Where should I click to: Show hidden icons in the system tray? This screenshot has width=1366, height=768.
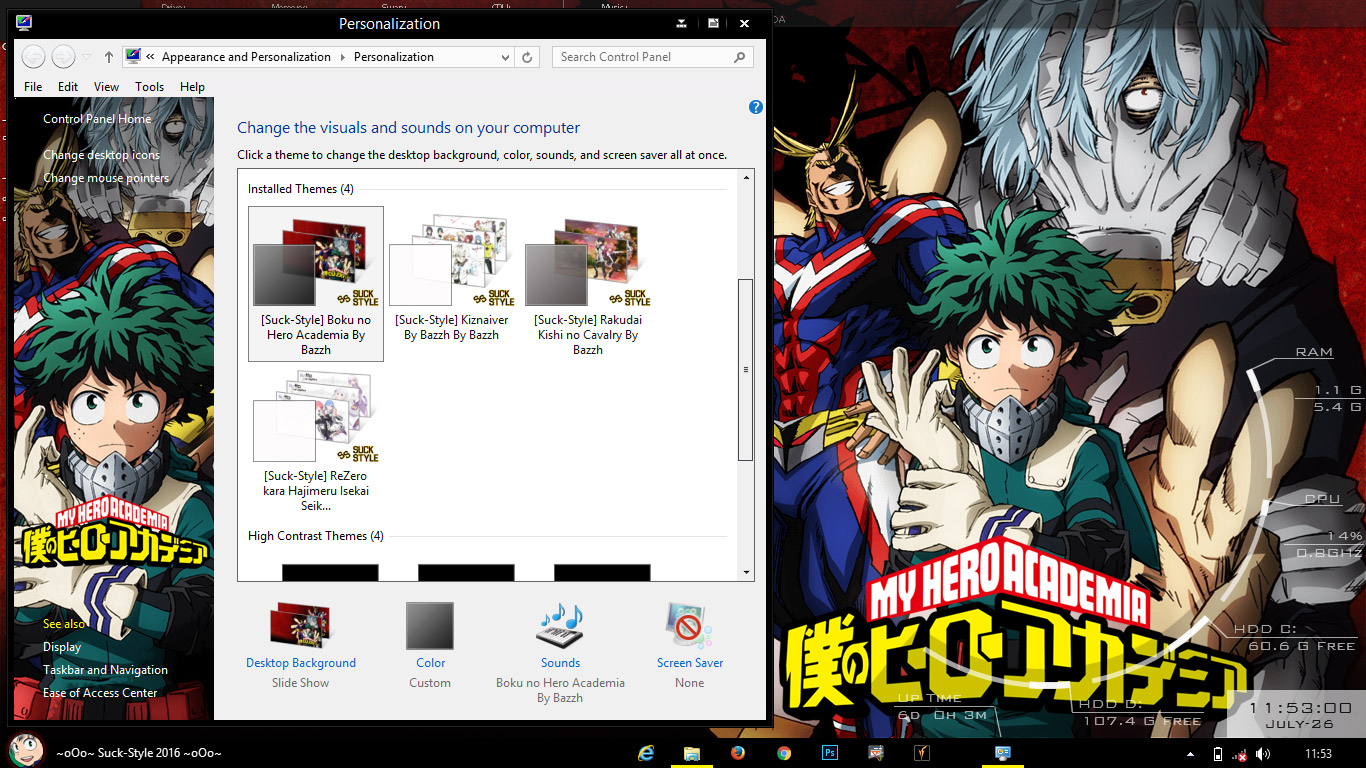tap(1189, 752)
